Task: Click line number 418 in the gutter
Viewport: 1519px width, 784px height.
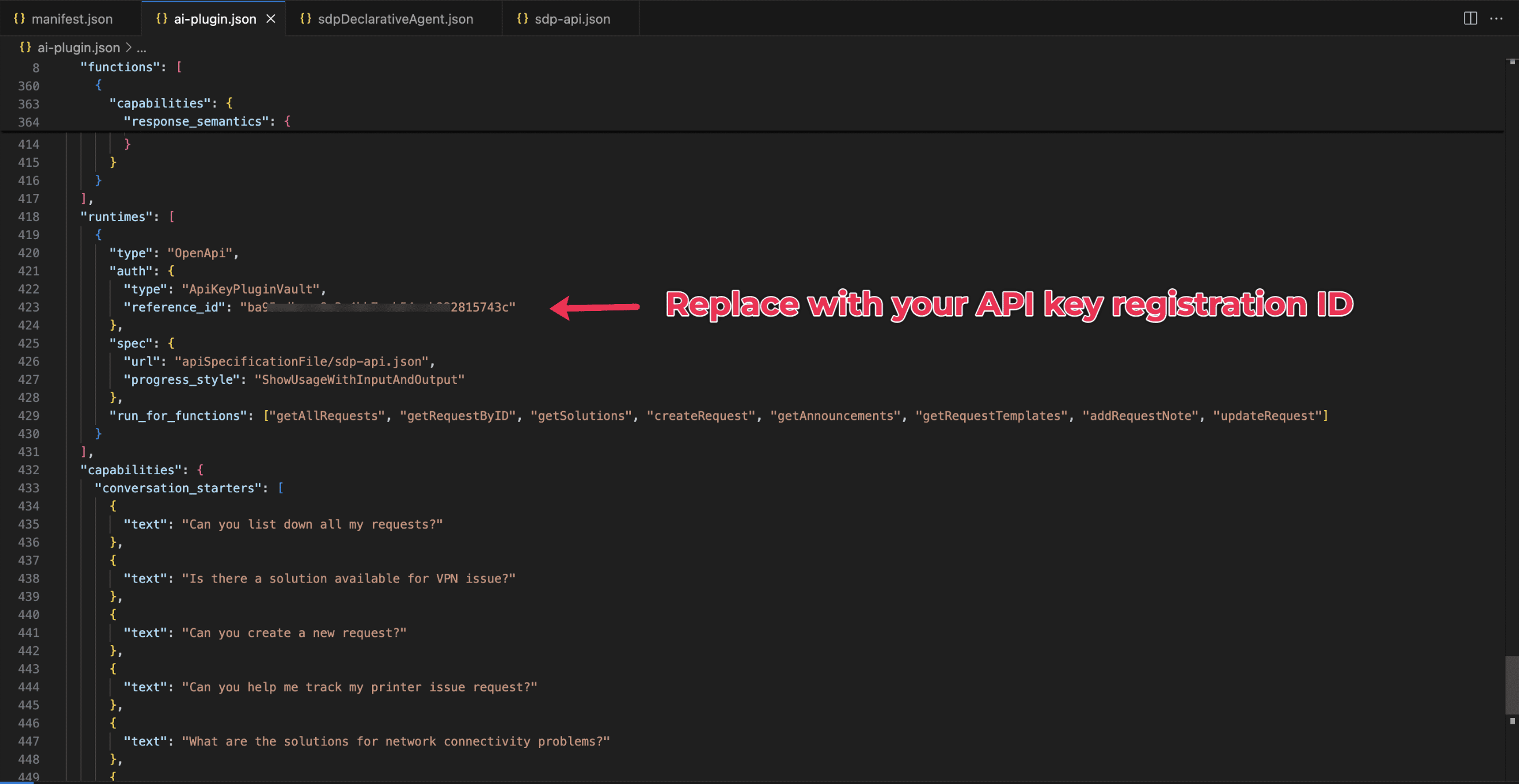Action: pos(28,217)
